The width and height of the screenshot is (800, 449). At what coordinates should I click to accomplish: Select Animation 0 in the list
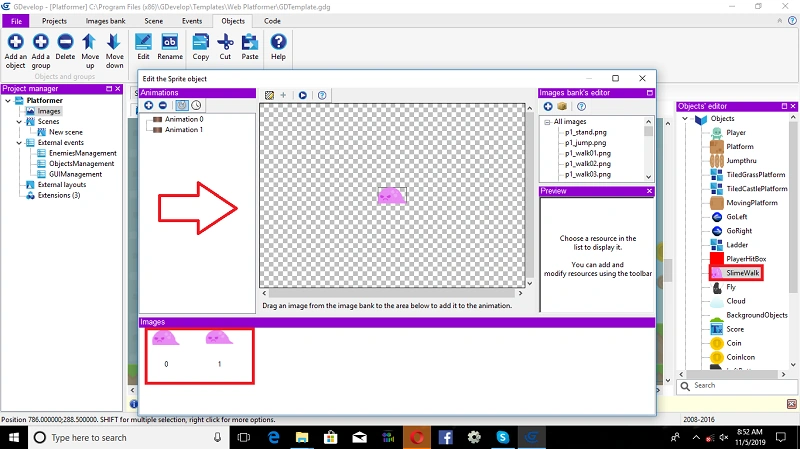point(184,119)
